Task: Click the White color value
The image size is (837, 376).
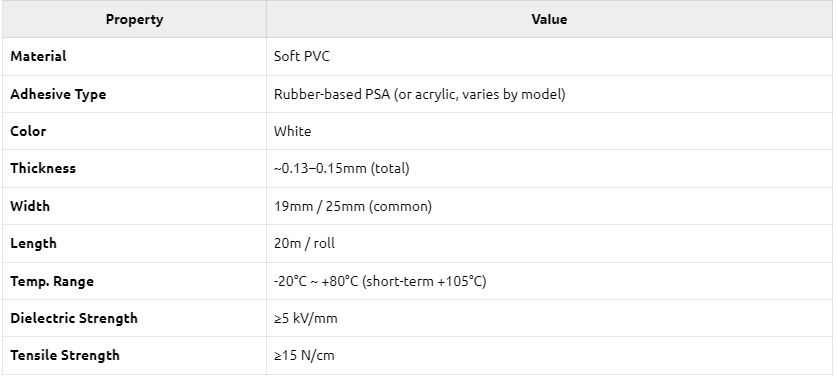Action: click(293, 131)
